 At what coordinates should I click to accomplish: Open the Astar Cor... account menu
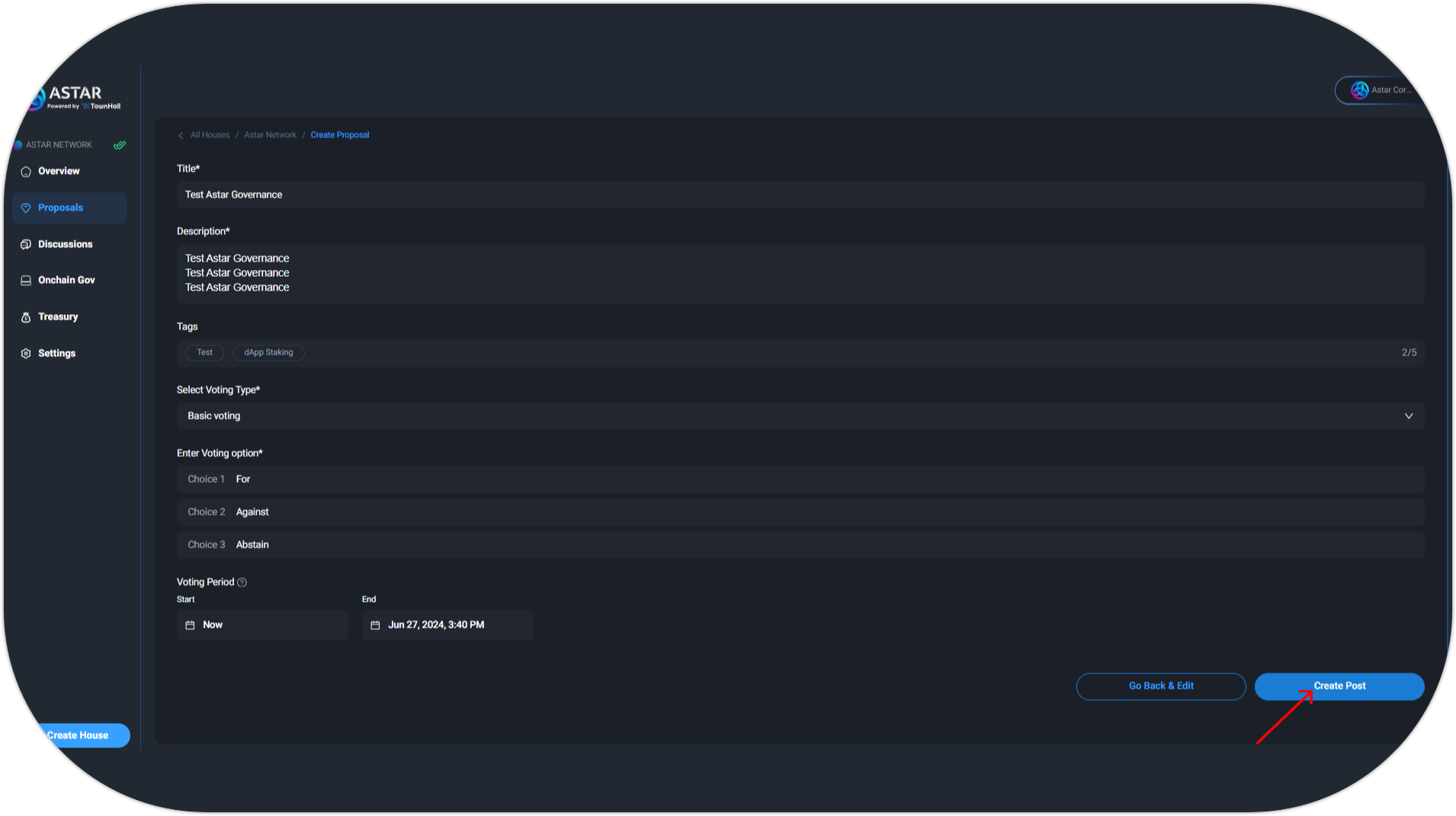[x=1381, y=90]
